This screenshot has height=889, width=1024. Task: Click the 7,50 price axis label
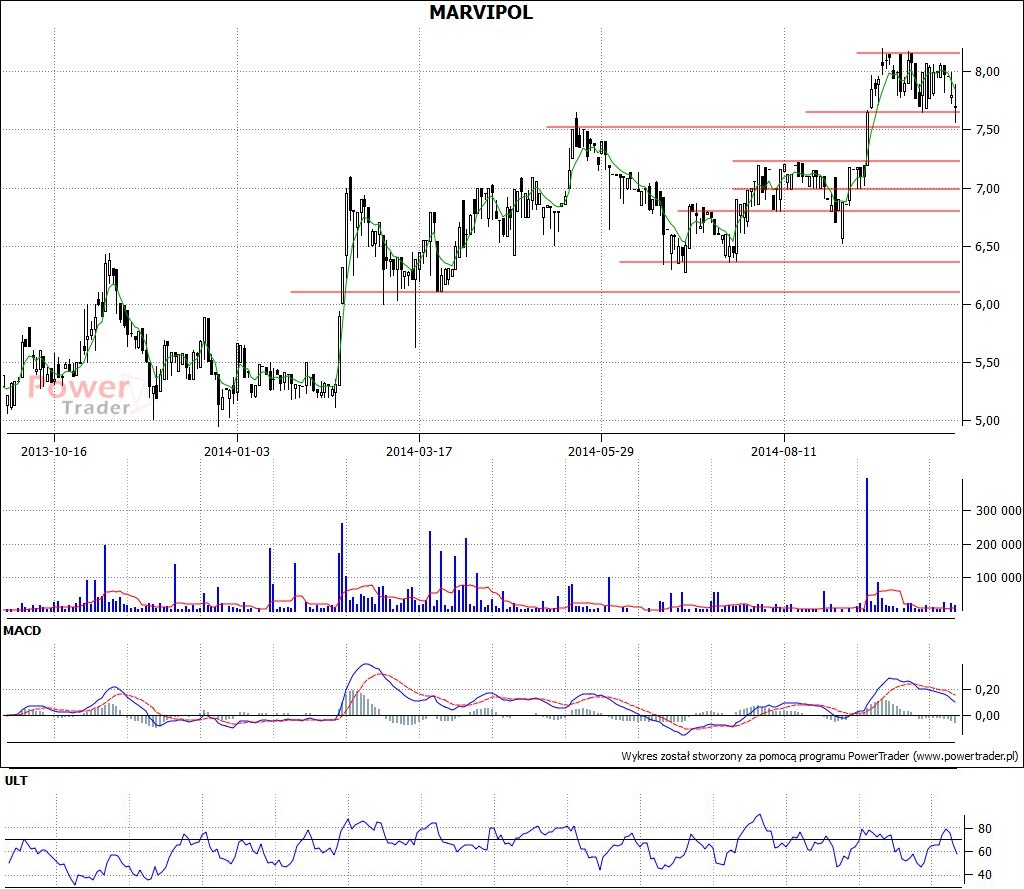click(x=987, y=130)
